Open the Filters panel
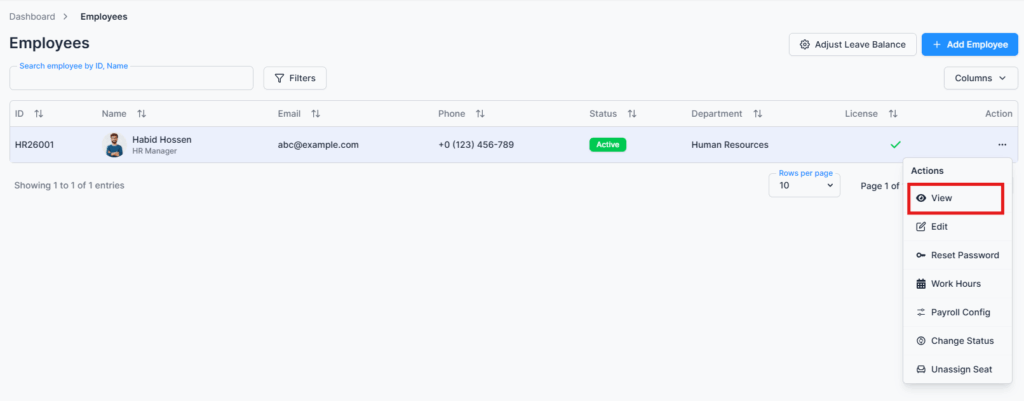The height and width of the screenshot is (401, 1024). 294,78
